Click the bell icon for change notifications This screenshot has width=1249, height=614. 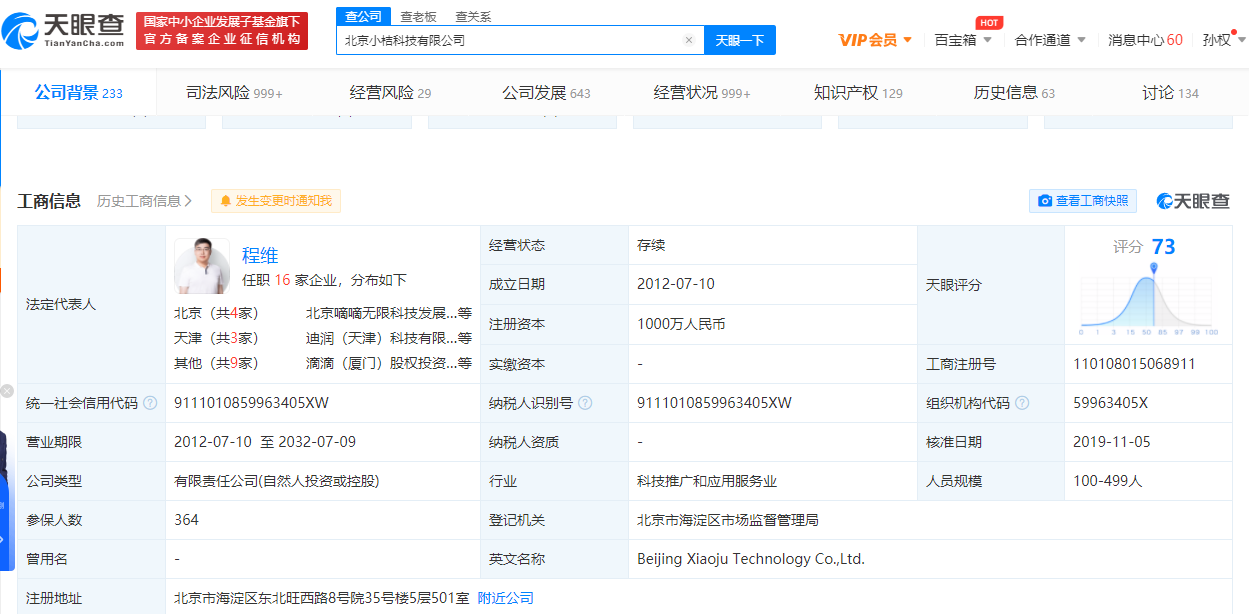[225, 201]
